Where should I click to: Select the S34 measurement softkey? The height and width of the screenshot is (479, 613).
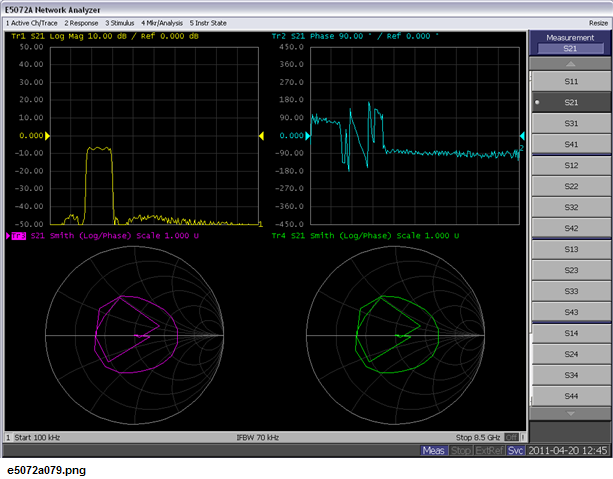[571, 375]
